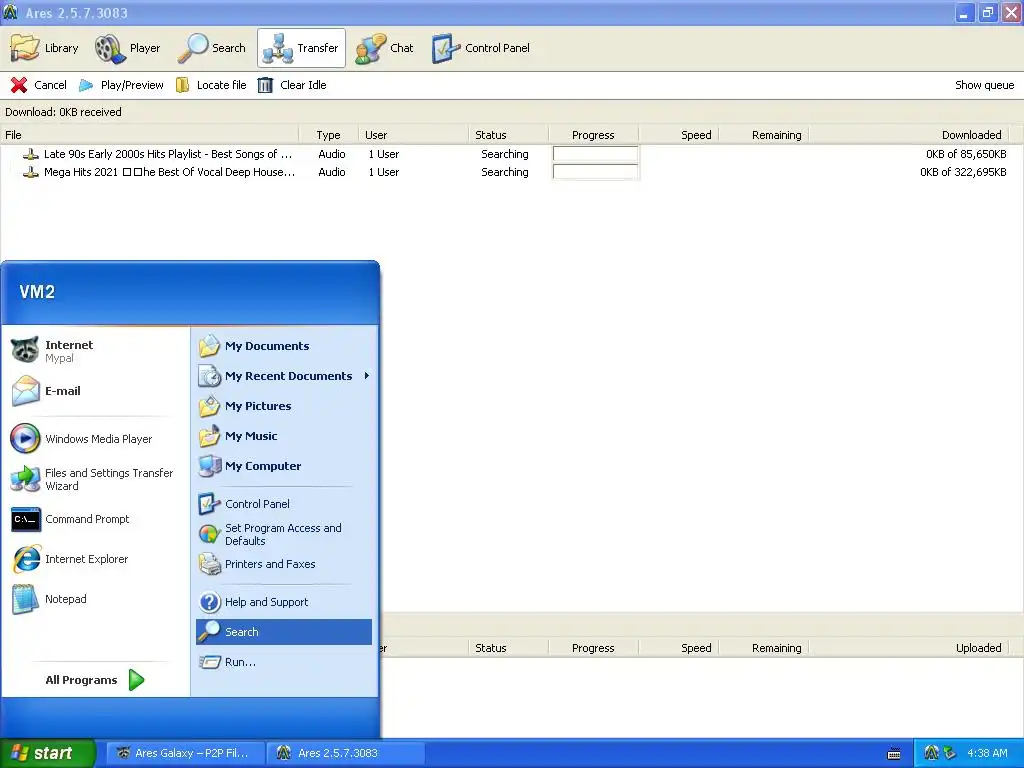Switch to the Transfer view

[301, 48]
